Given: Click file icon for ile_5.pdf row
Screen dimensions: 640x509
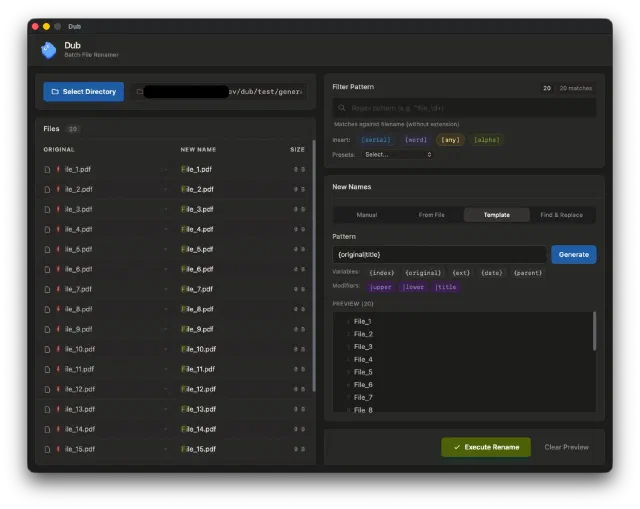Looking at the screenshot, I should pos(47,249).
